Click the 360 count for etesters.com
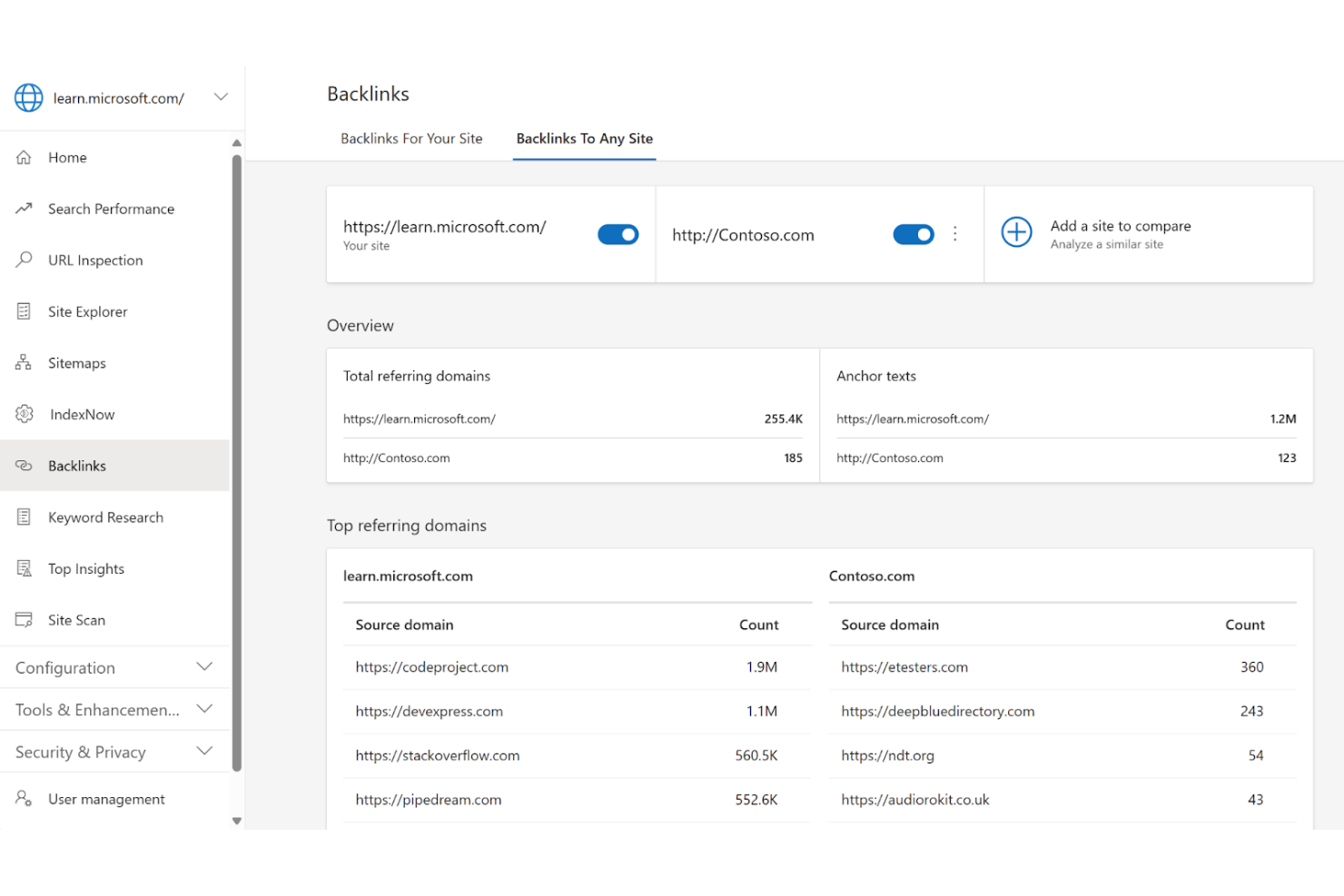1344x896 pixels. tap(1252, 667)
